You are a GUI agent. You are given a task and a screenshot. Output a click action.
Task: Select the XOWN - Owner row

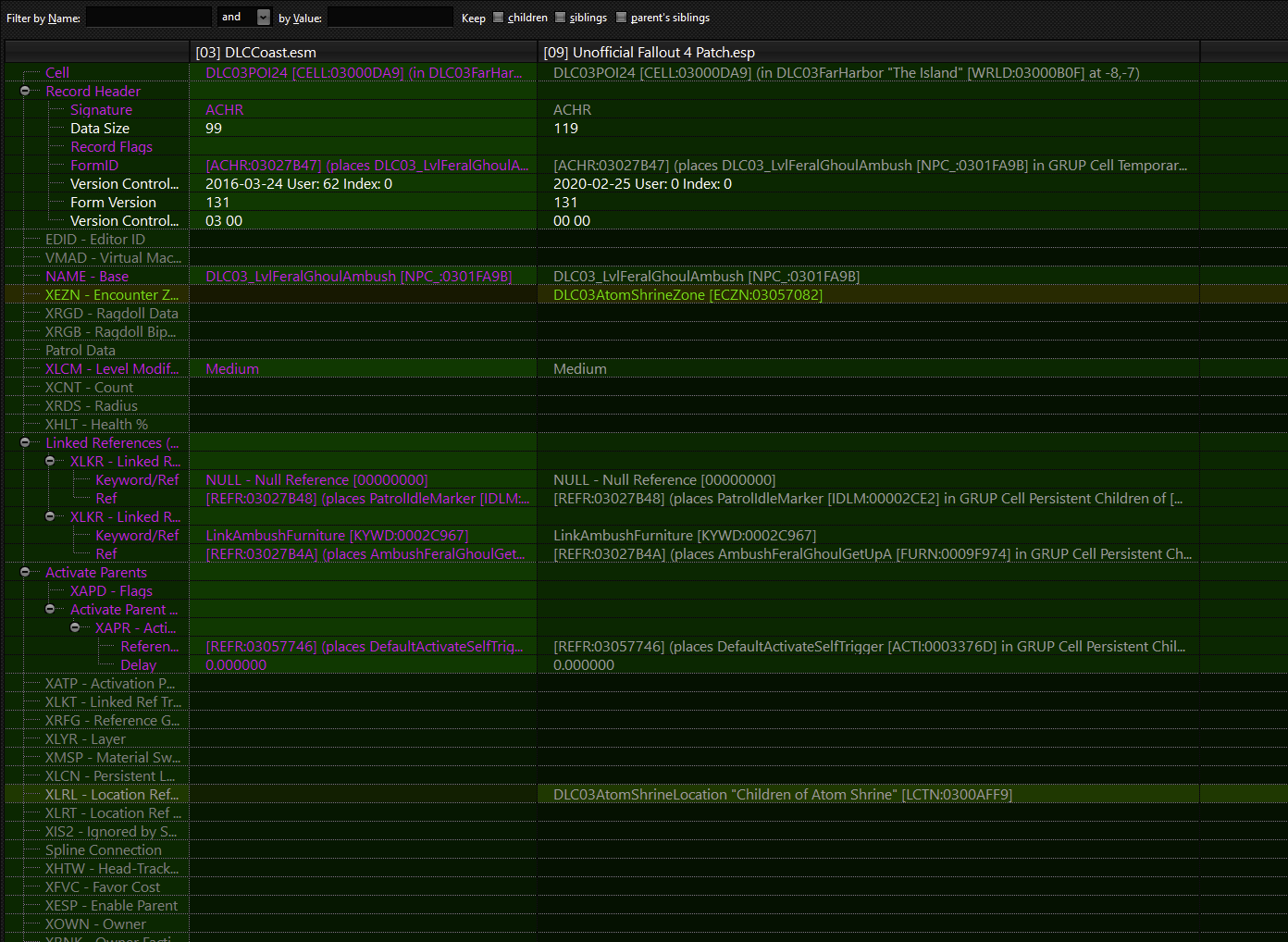click(95, 923)
